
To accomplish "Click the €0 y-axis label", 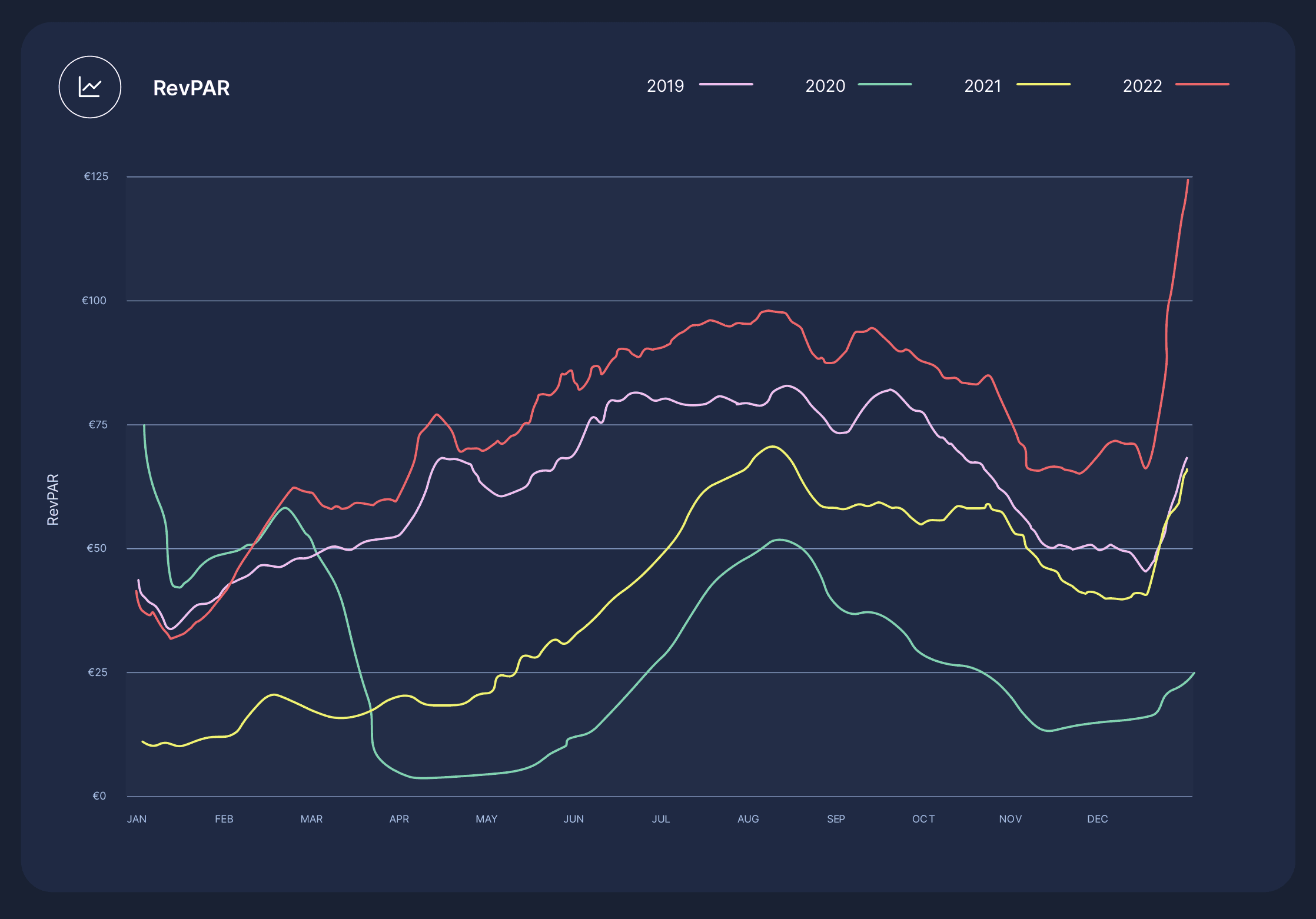I will 99,796.
